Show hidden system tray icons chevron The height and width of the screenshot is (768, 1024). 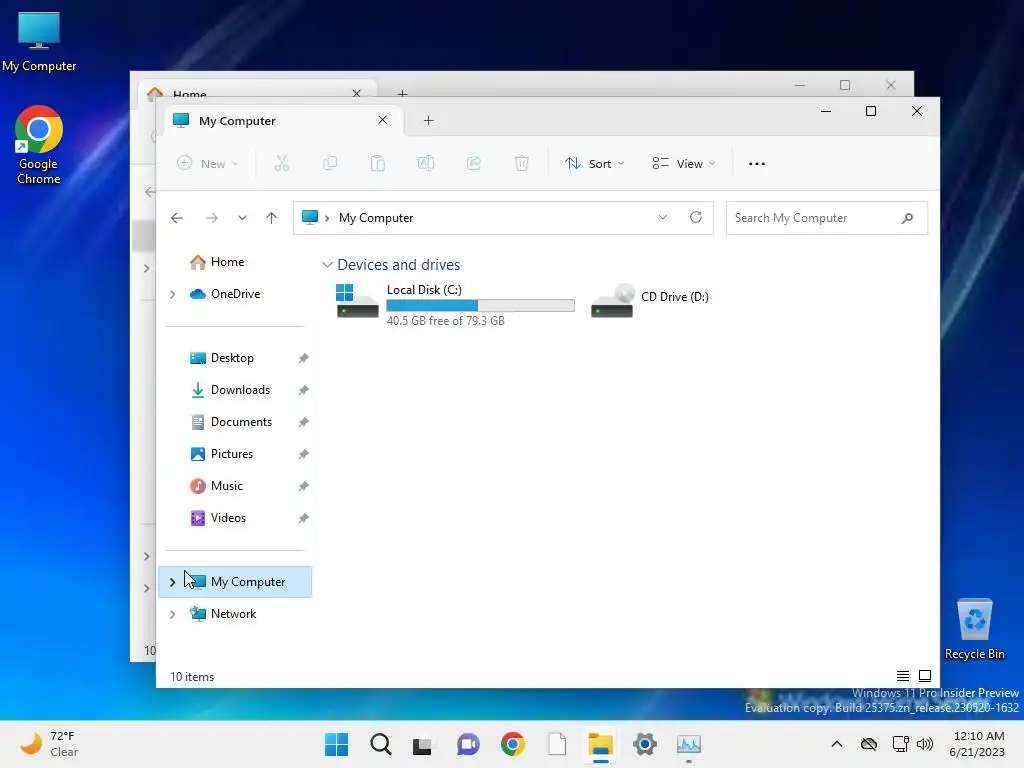click(x=837, y=744)
